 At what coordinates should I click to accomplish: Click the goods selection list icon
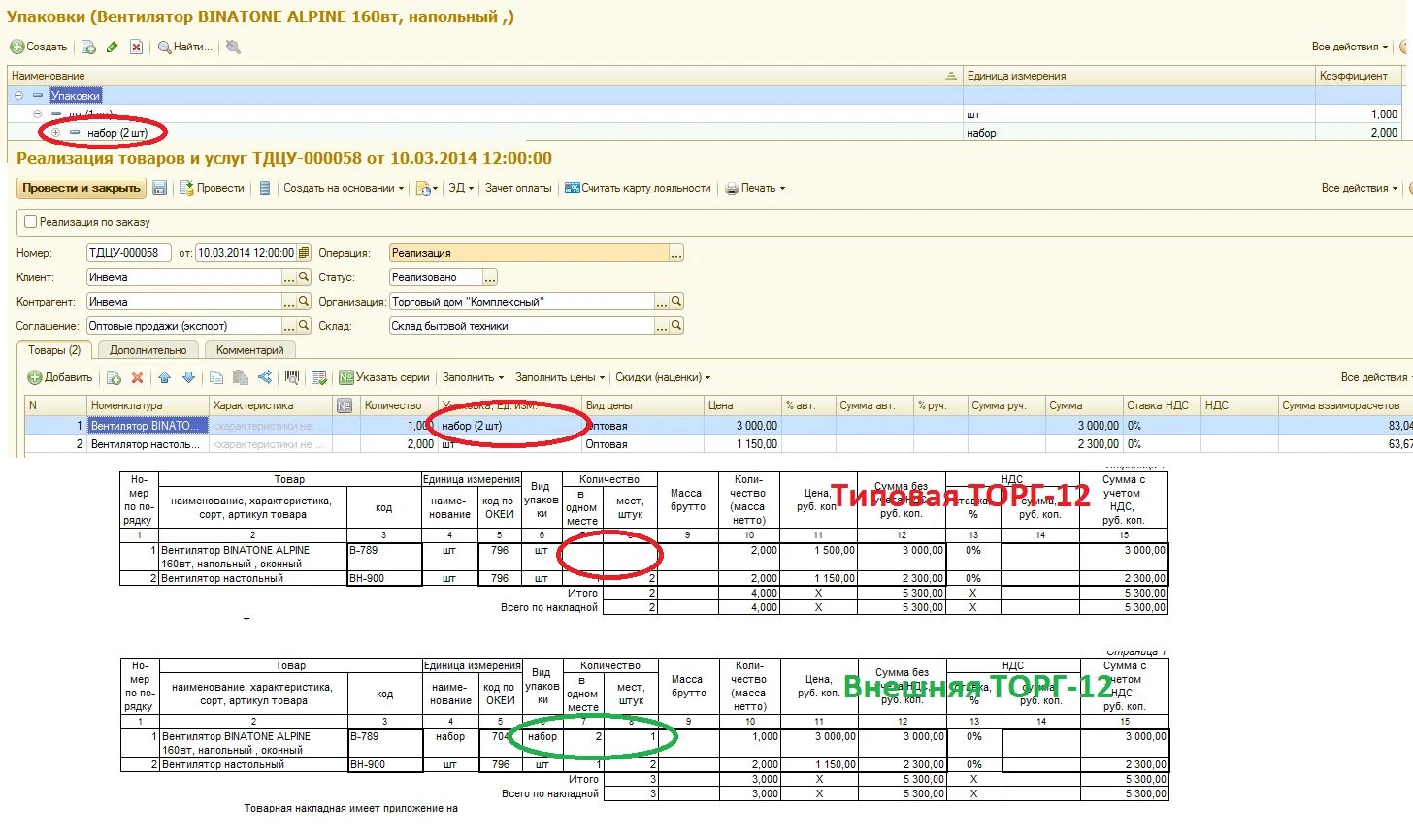(318, 377)
